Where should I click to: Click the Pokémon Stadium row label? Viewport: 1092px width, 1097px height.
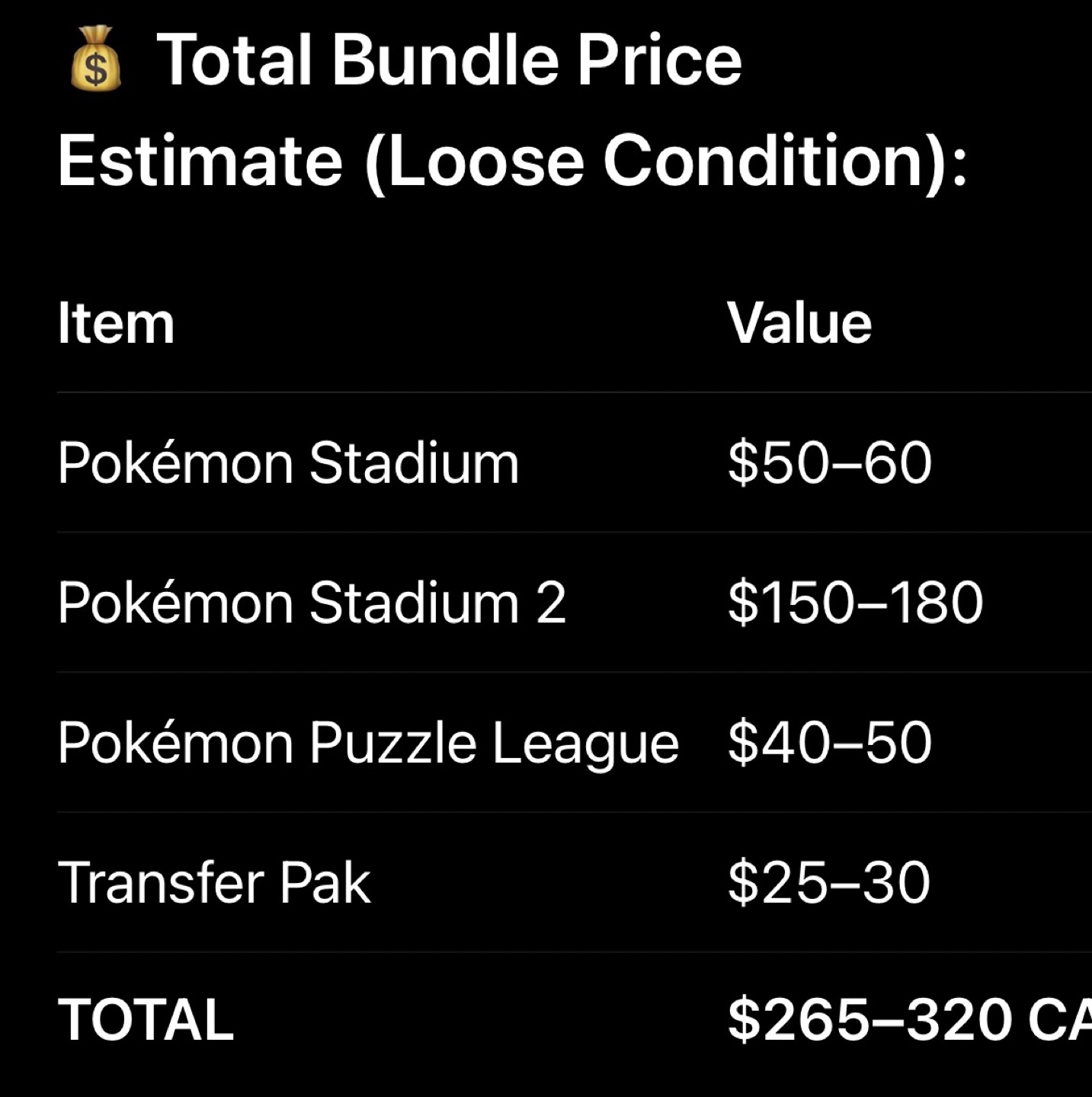pyautogui.click(x=289, y=462)
